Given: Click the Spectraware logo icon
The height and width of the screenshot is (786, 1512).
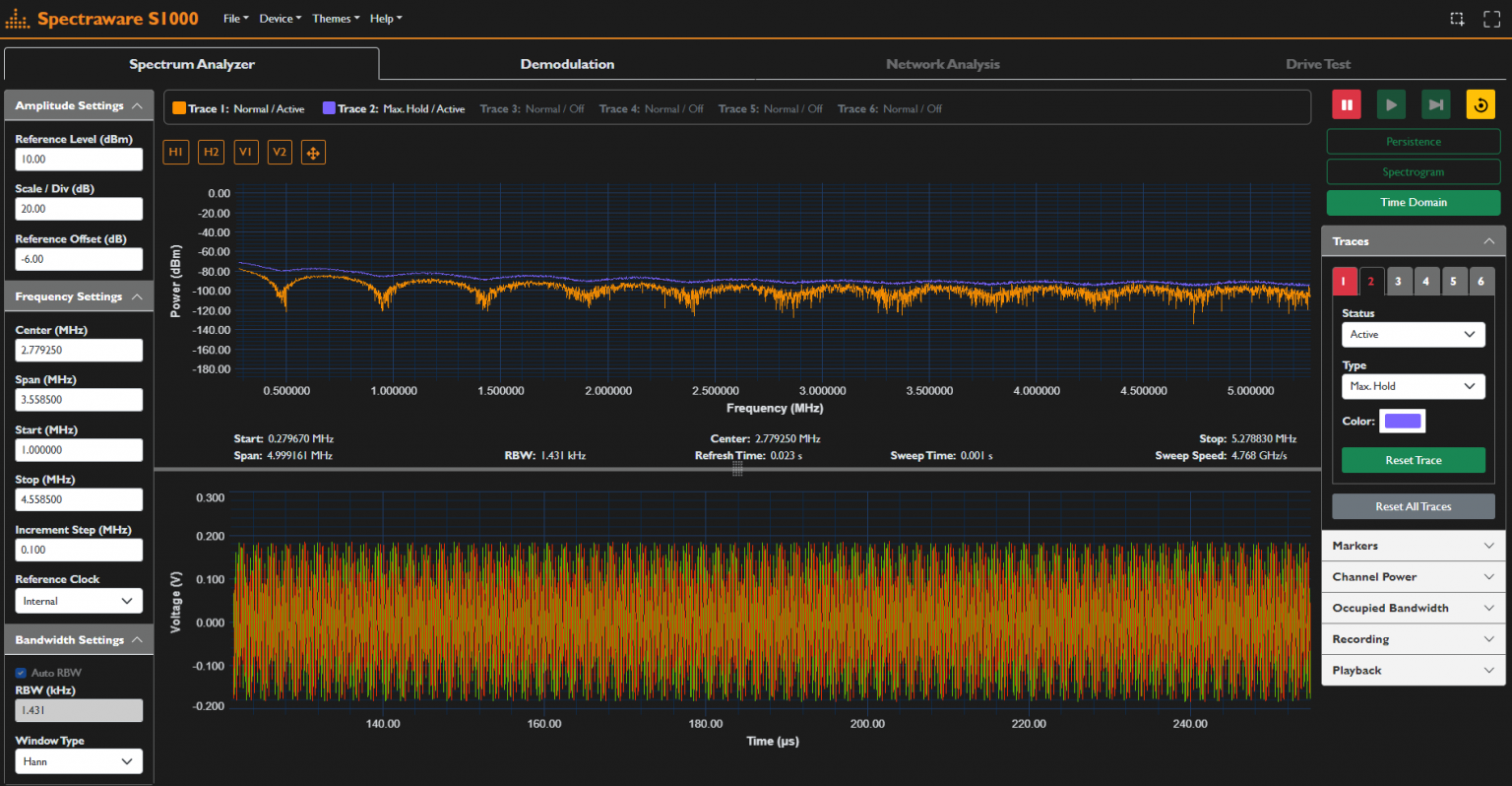Looking at the screenshot, I should 16,17.
